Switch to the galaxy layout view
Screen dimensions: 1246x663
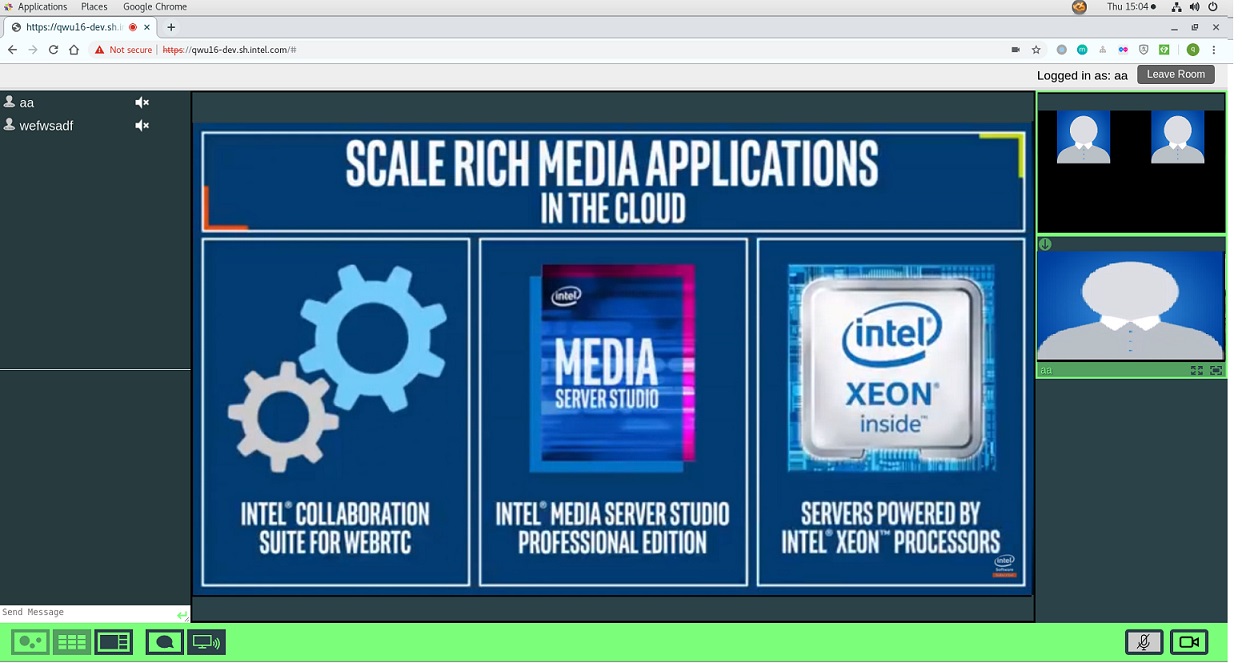30,642
